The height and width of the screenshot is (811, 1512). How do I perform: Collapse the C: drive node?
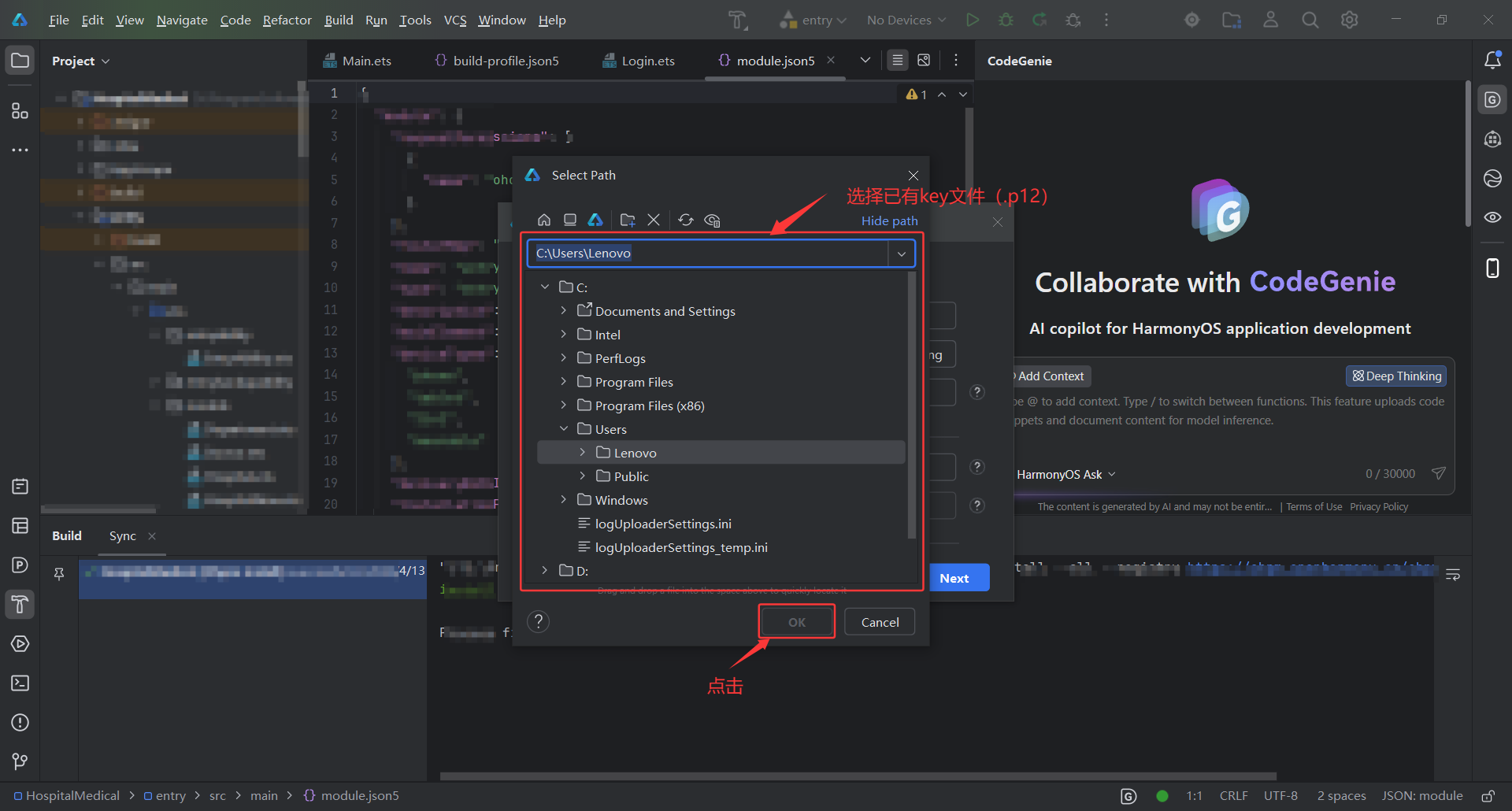point(545,287)
